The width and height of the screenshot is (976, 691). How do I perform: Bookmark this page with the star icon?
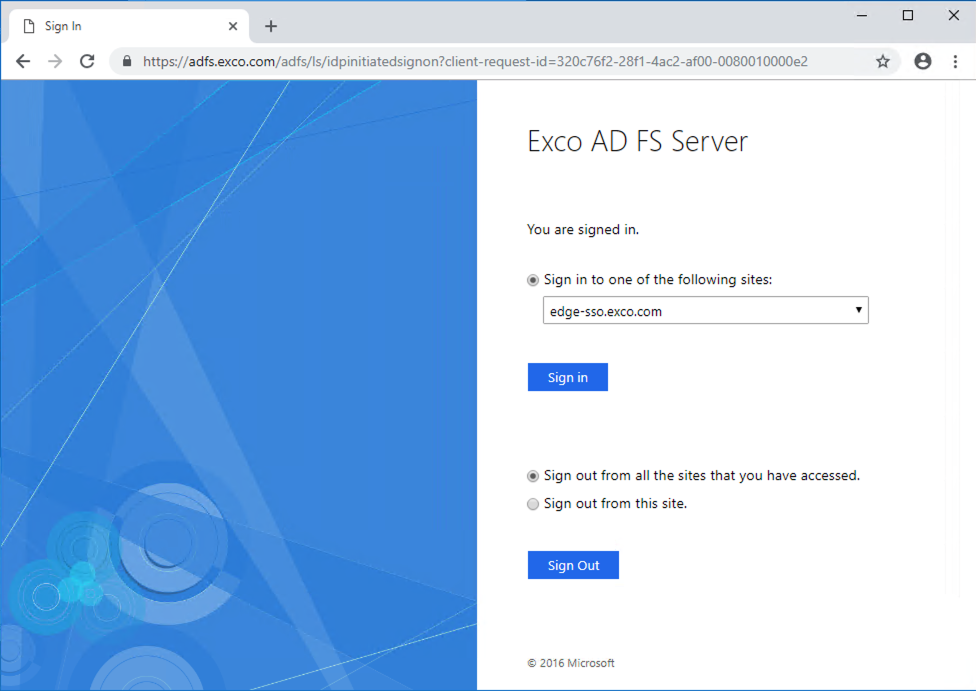point(883,61)
